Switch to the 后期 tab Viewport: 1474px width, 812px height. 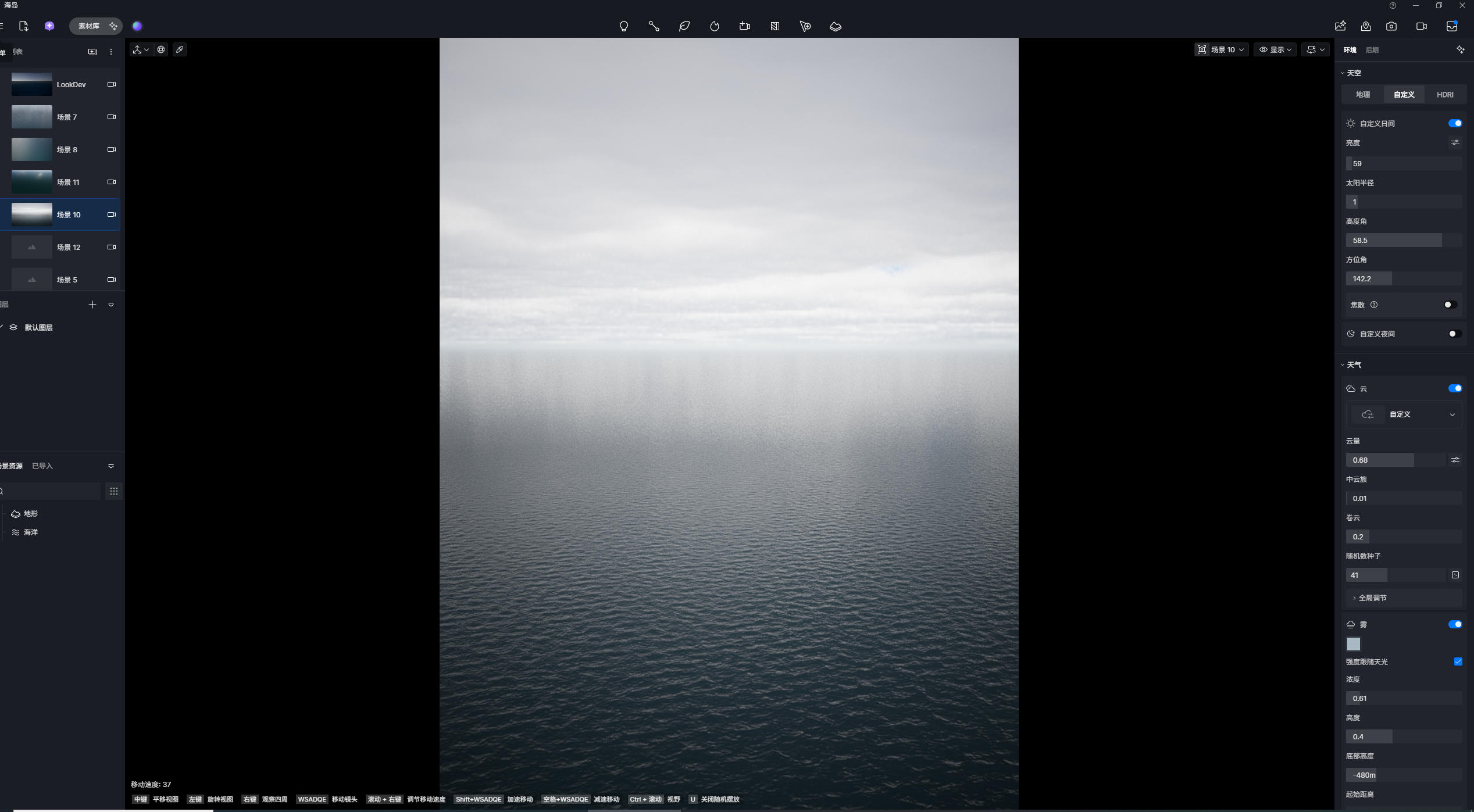pos(1372,50)
